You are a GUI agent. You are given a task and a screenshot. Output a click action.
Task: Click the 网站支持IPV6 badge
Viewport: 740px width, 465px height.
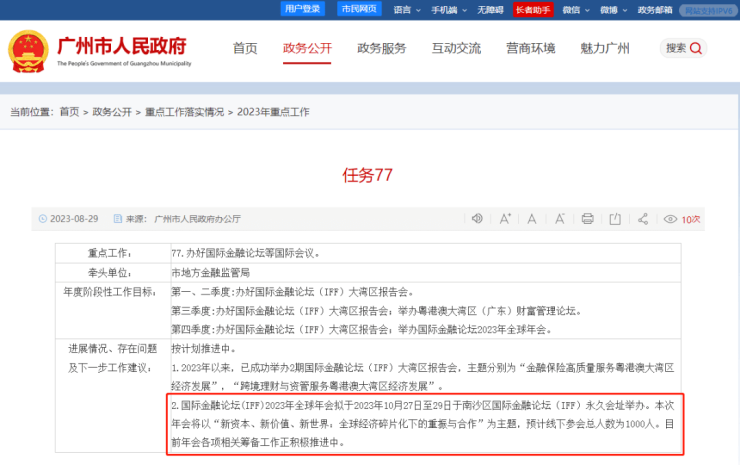click(x=708, y=10)
